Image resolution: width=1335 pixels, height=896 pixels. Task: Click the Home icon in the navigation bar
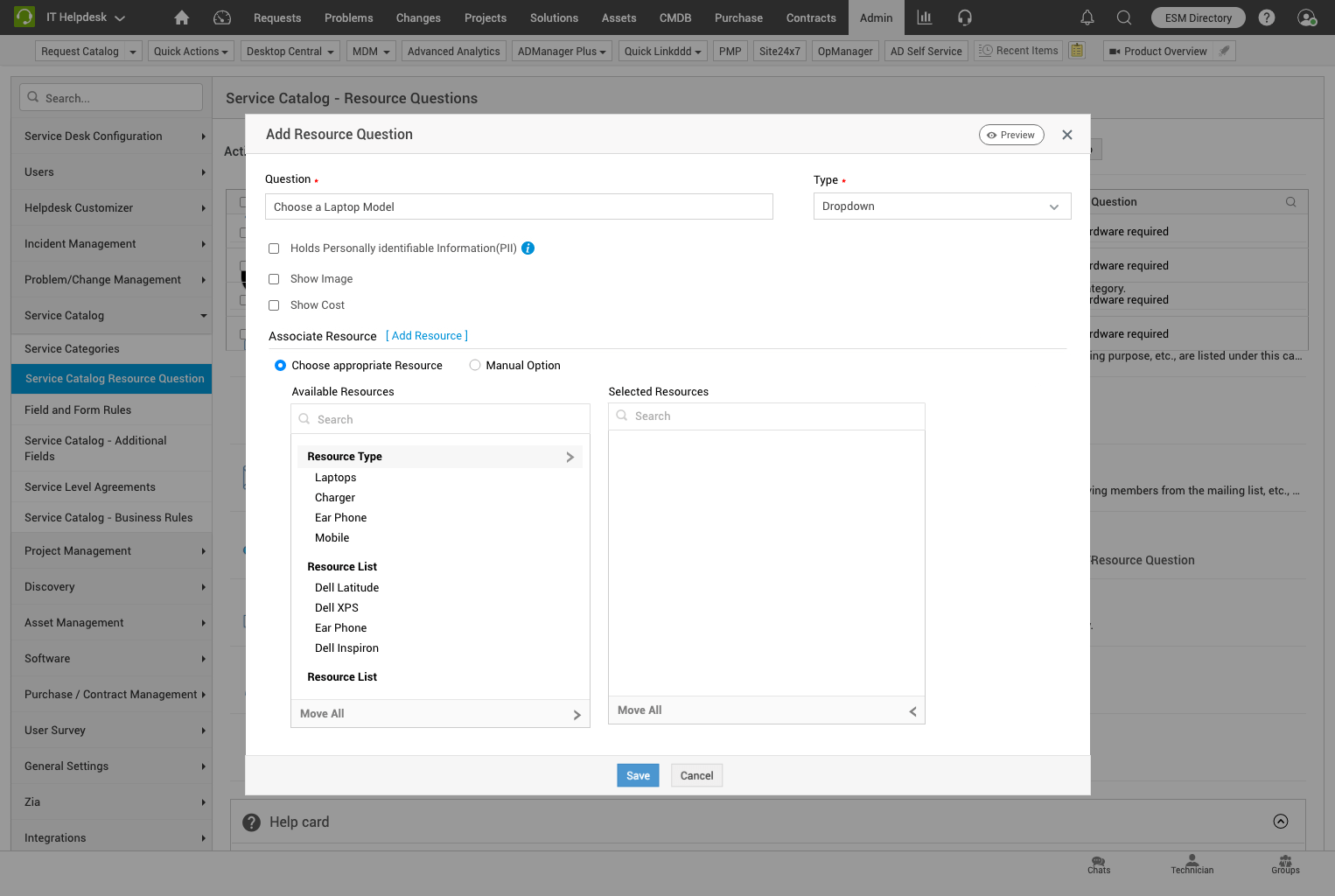pyautogui.click(x=181, y=17)
